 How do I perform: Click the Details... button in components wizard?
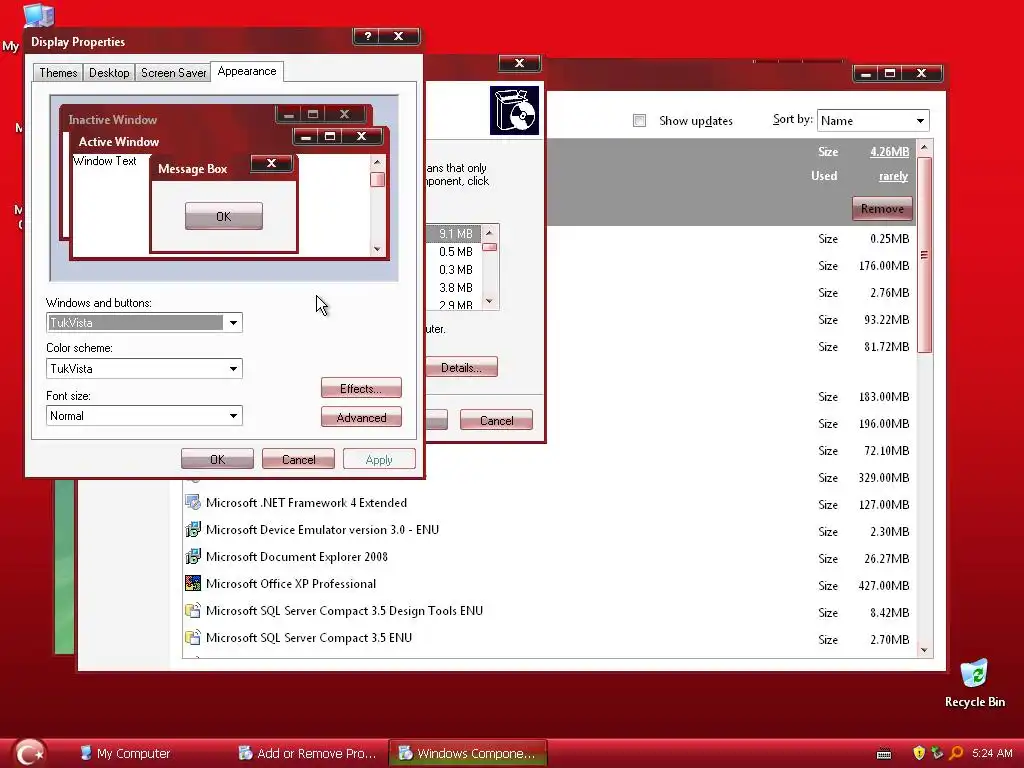[461, 367]
